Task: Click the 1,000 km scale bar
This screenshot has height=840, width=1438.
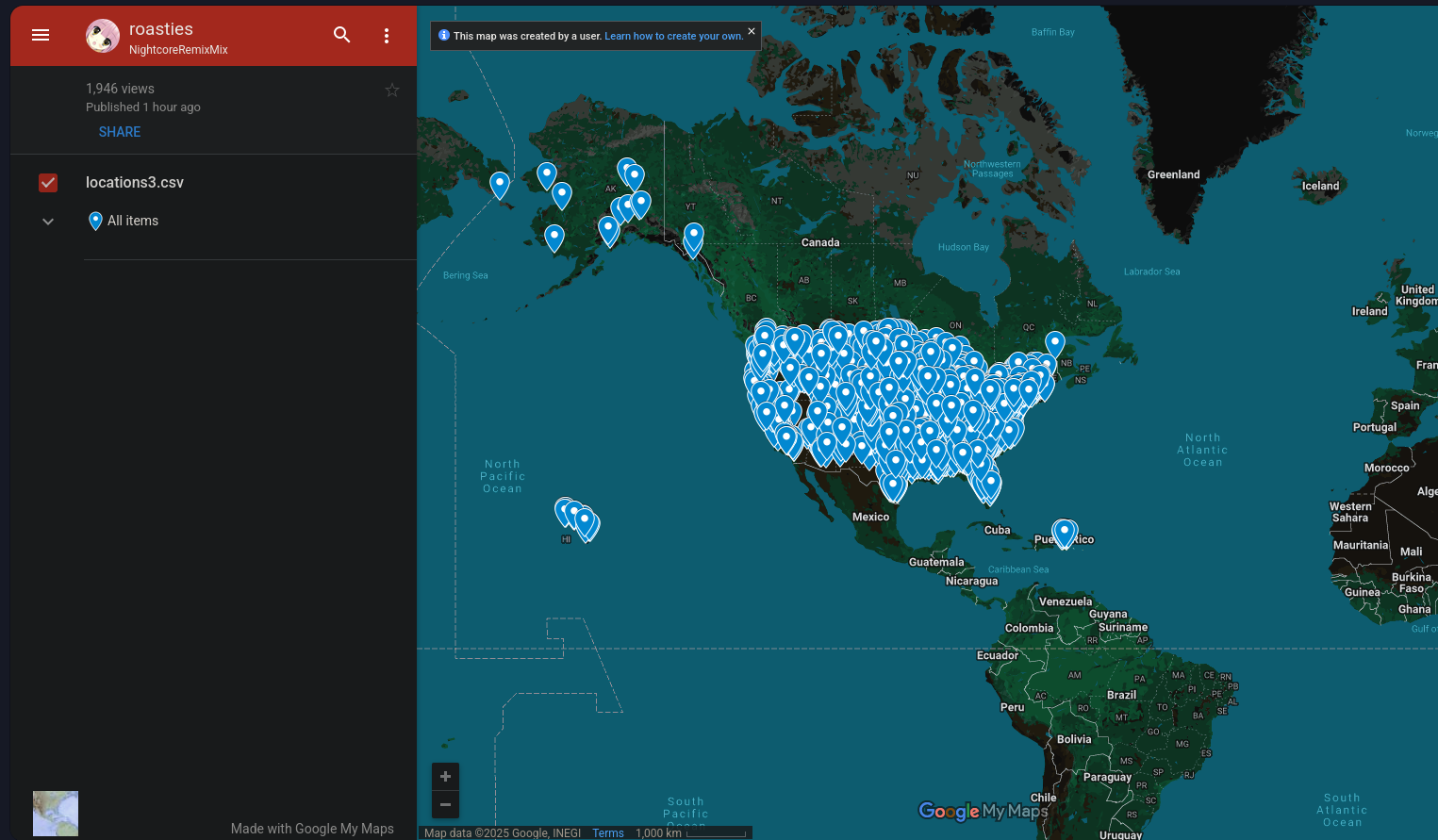Action: [691, 833]
